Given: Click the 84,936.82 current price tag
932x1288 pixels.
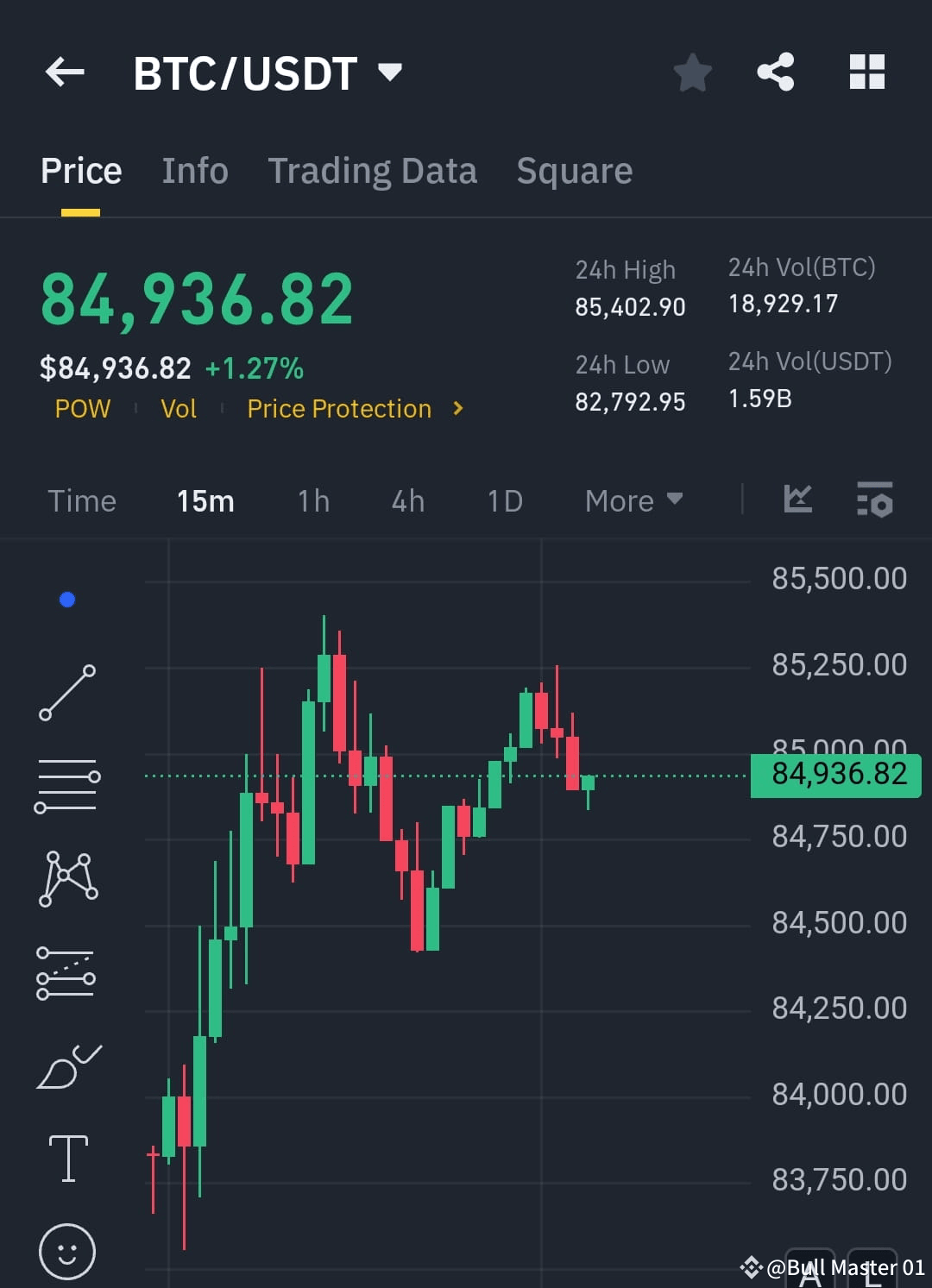Looking at the screenshot, I should [x=834, y=775].
